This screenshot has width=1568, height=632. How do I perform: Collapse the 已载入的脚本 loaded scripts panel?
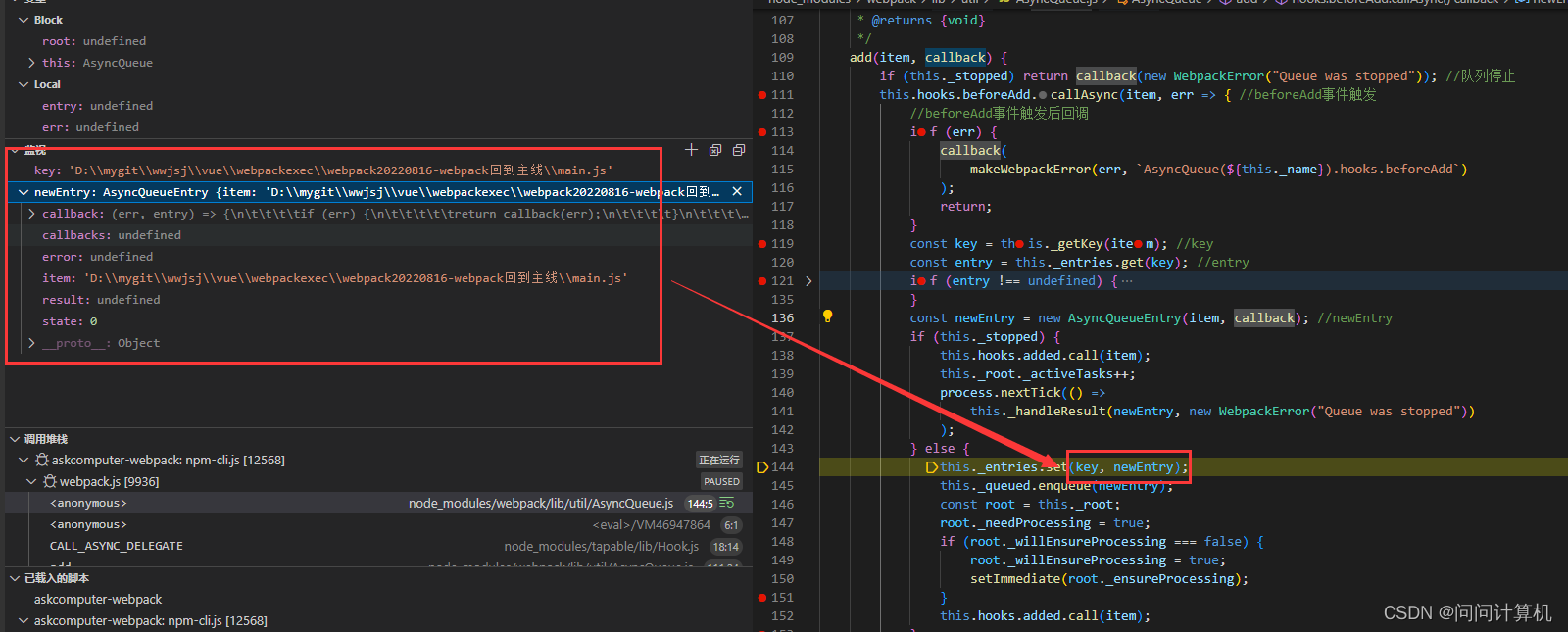15,578
